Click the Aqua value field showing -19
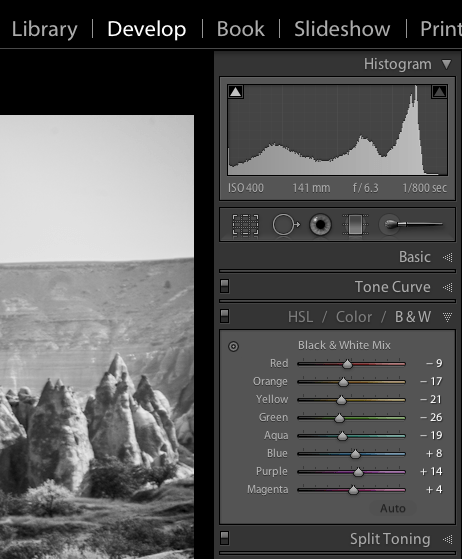Screen dimensions: 462x559 pos(431,435)
